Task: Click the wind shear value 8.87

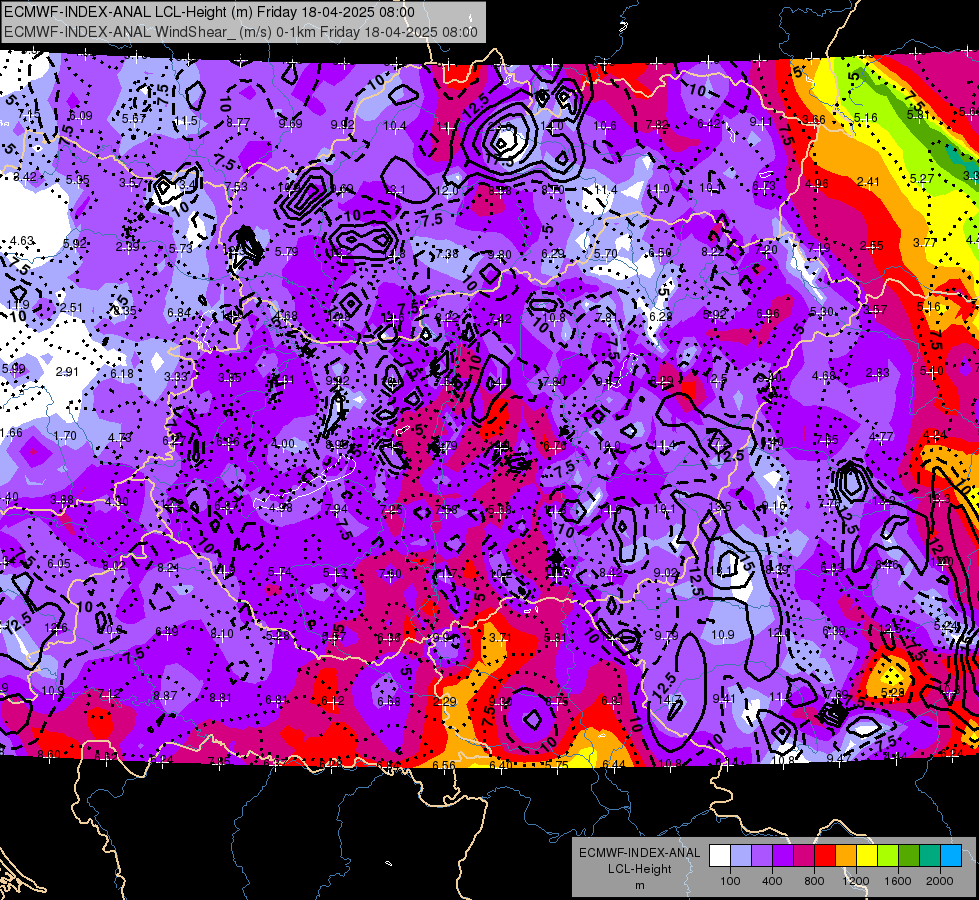Action: (x=165, y=696)
